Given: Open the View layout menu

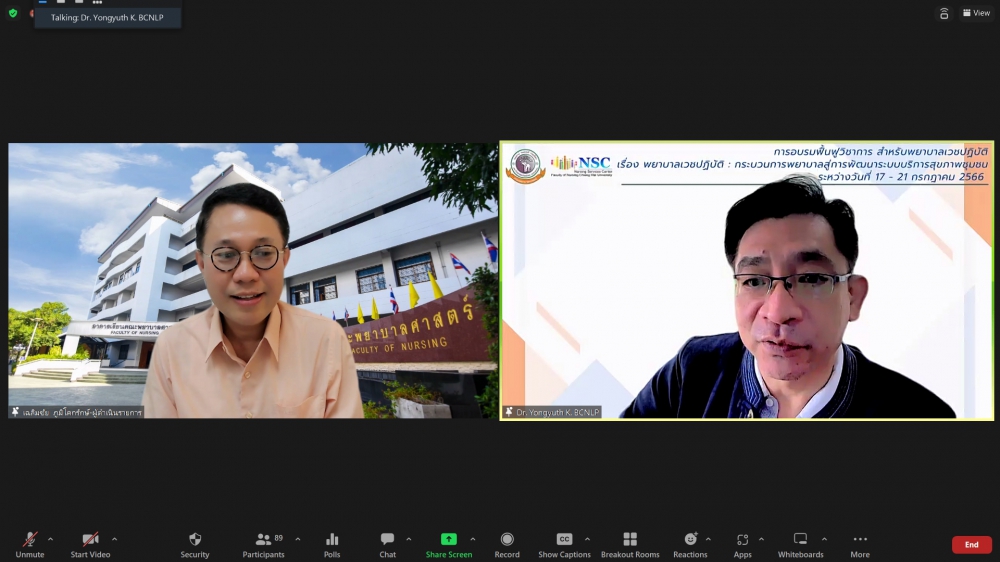Looking at the screenshot, I should 976,13.
